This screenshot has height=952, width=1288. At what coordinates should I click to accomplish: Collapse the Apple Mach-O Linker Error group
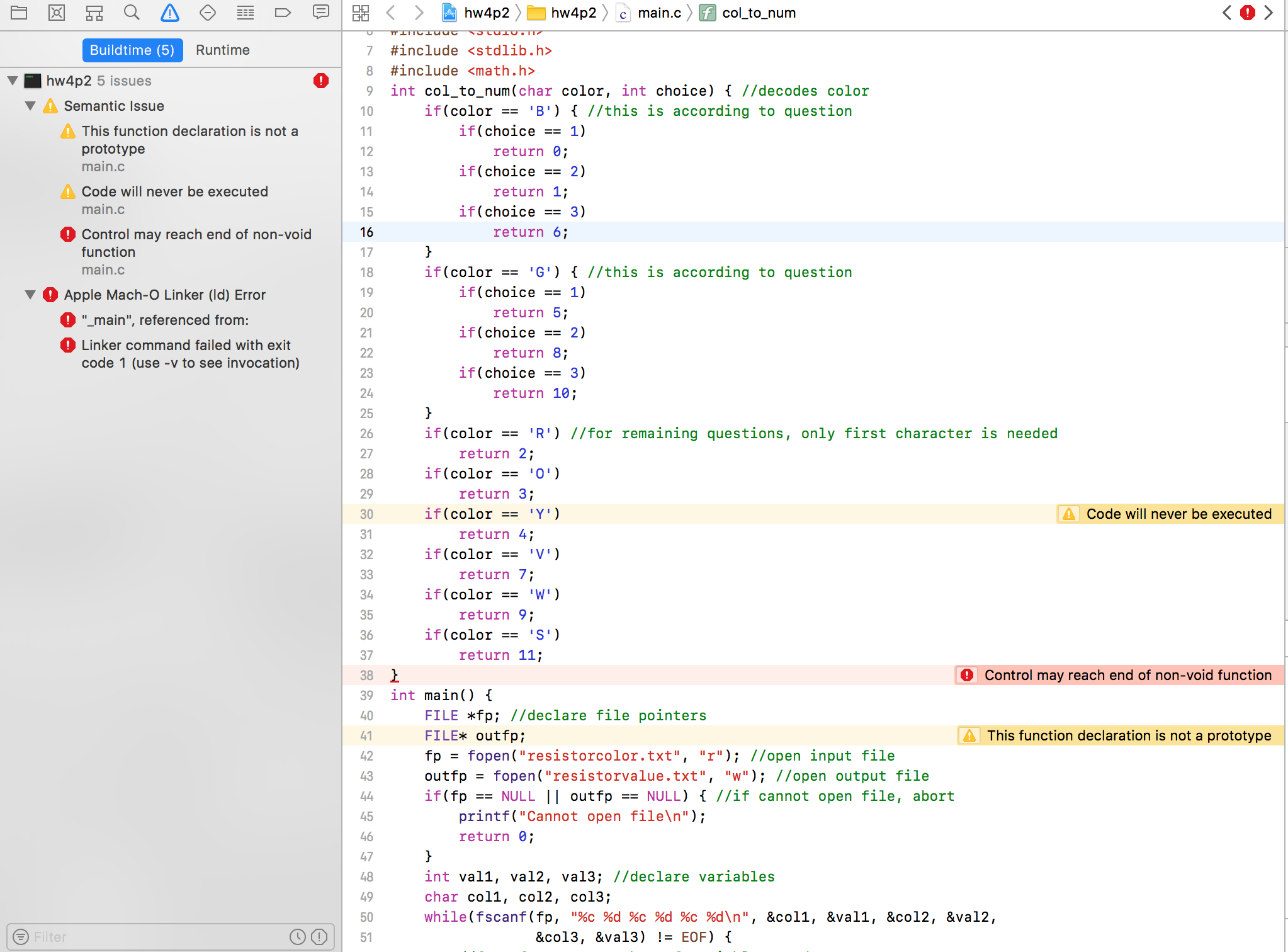click(30, 295)
